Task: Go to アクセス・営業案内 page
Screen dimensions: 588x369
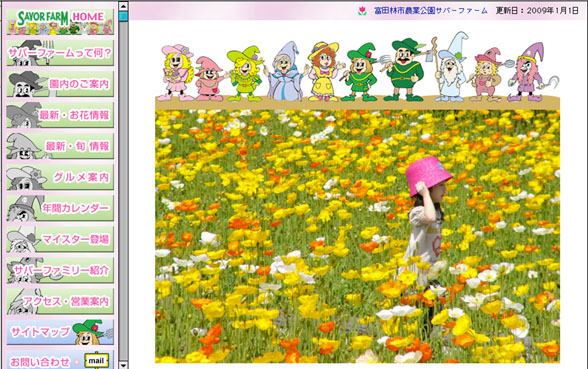Action: (x=60, y=301)
